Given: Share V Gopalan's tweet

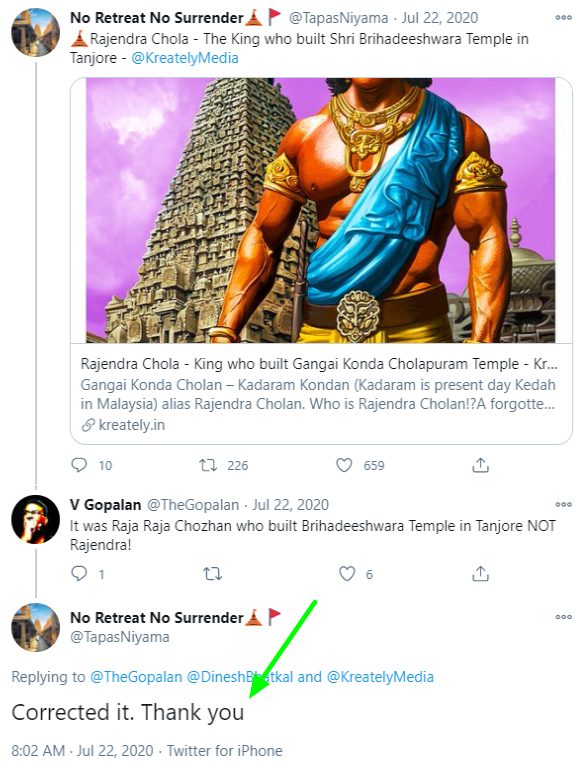Looking at the screenshot, I should tap(480, 573).
